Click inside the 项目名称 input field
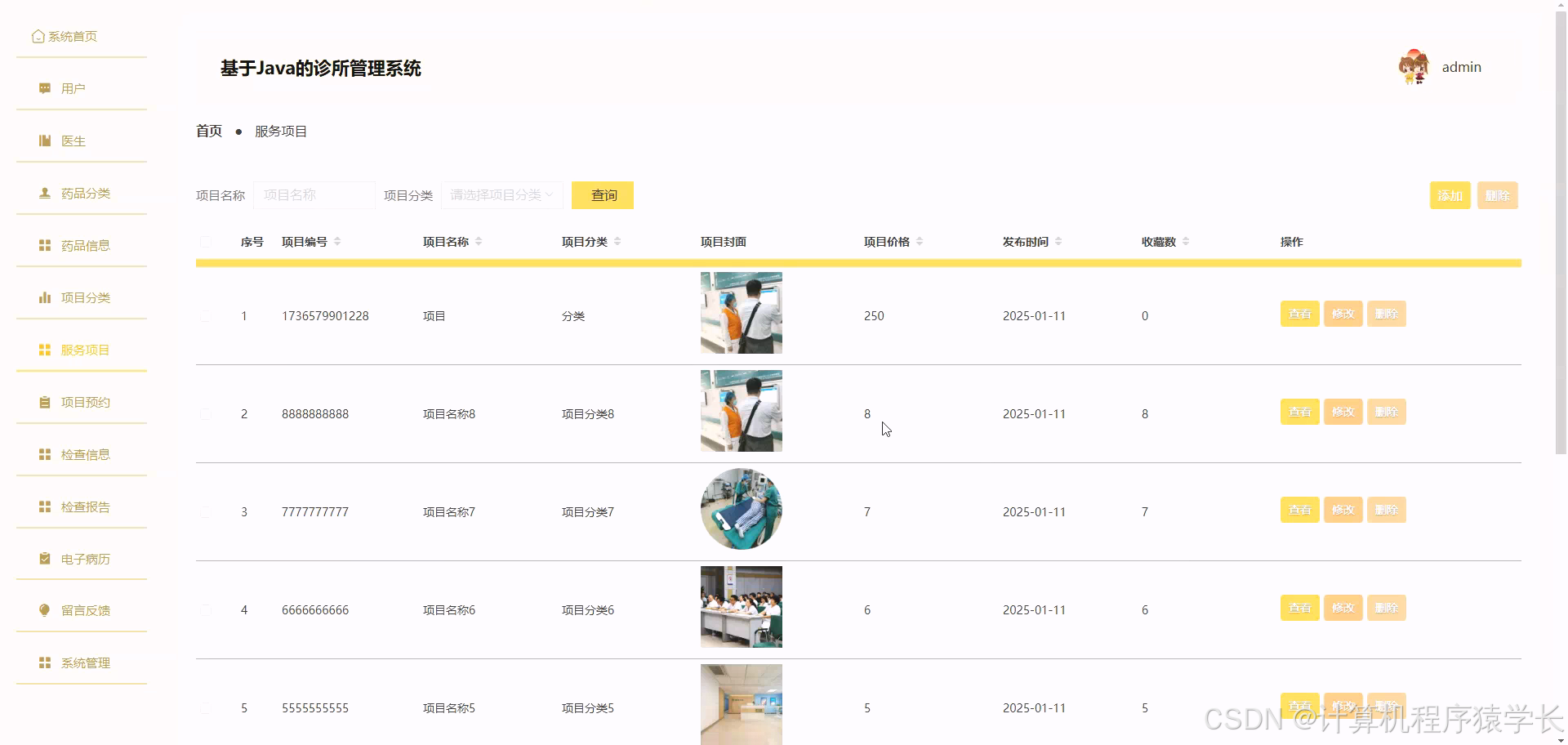 [314, 195]
